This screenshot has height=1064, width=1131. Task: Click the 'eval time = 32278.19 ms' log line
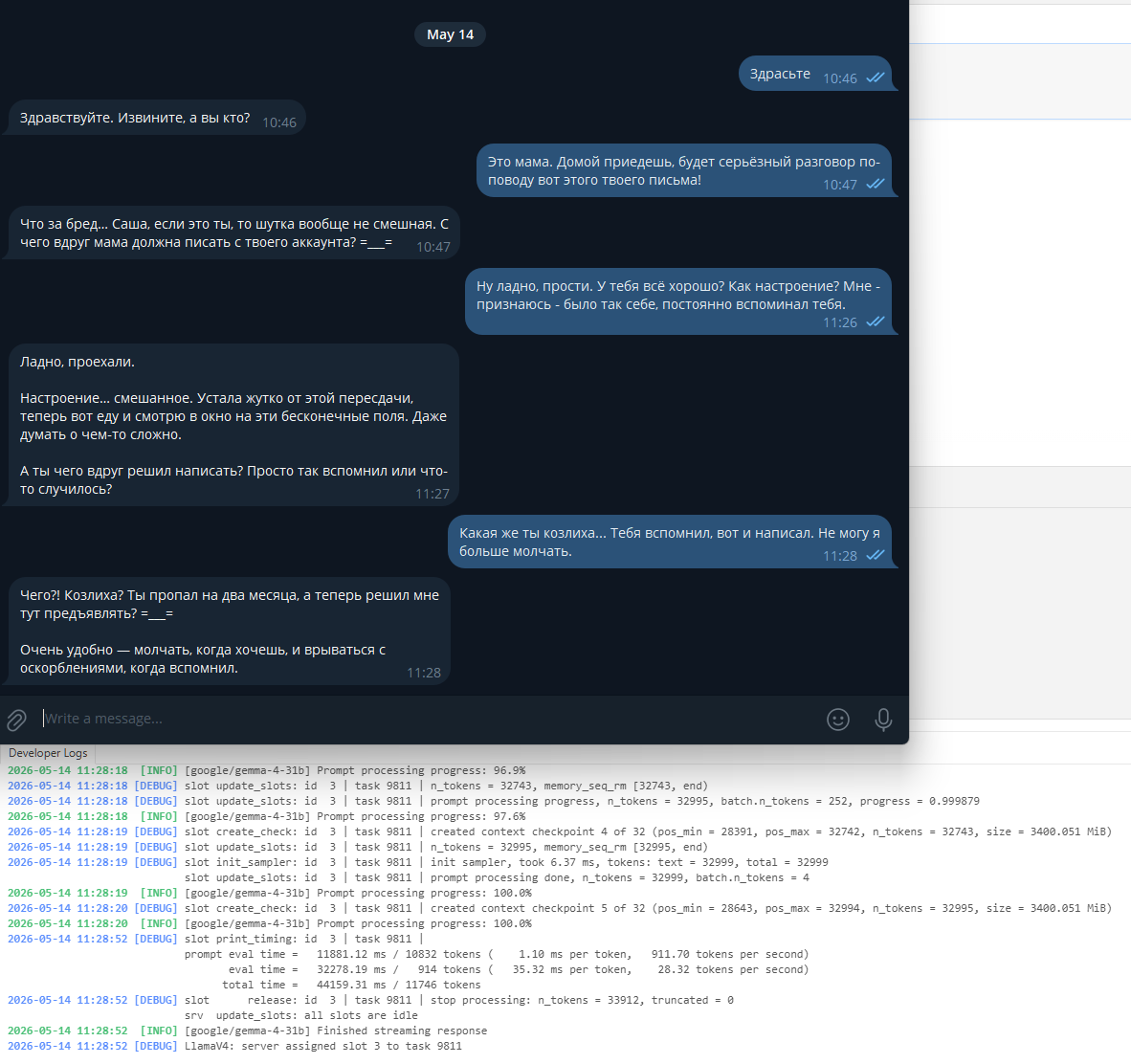[x=519, y=969]
